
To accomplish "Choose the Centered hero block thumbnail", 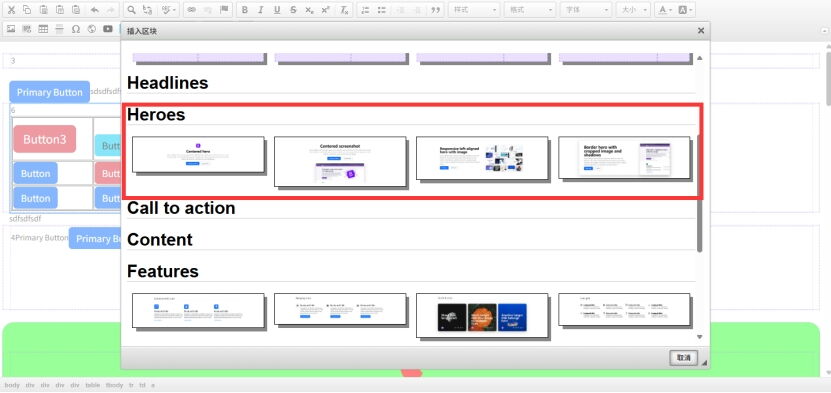I will [198, 155].
